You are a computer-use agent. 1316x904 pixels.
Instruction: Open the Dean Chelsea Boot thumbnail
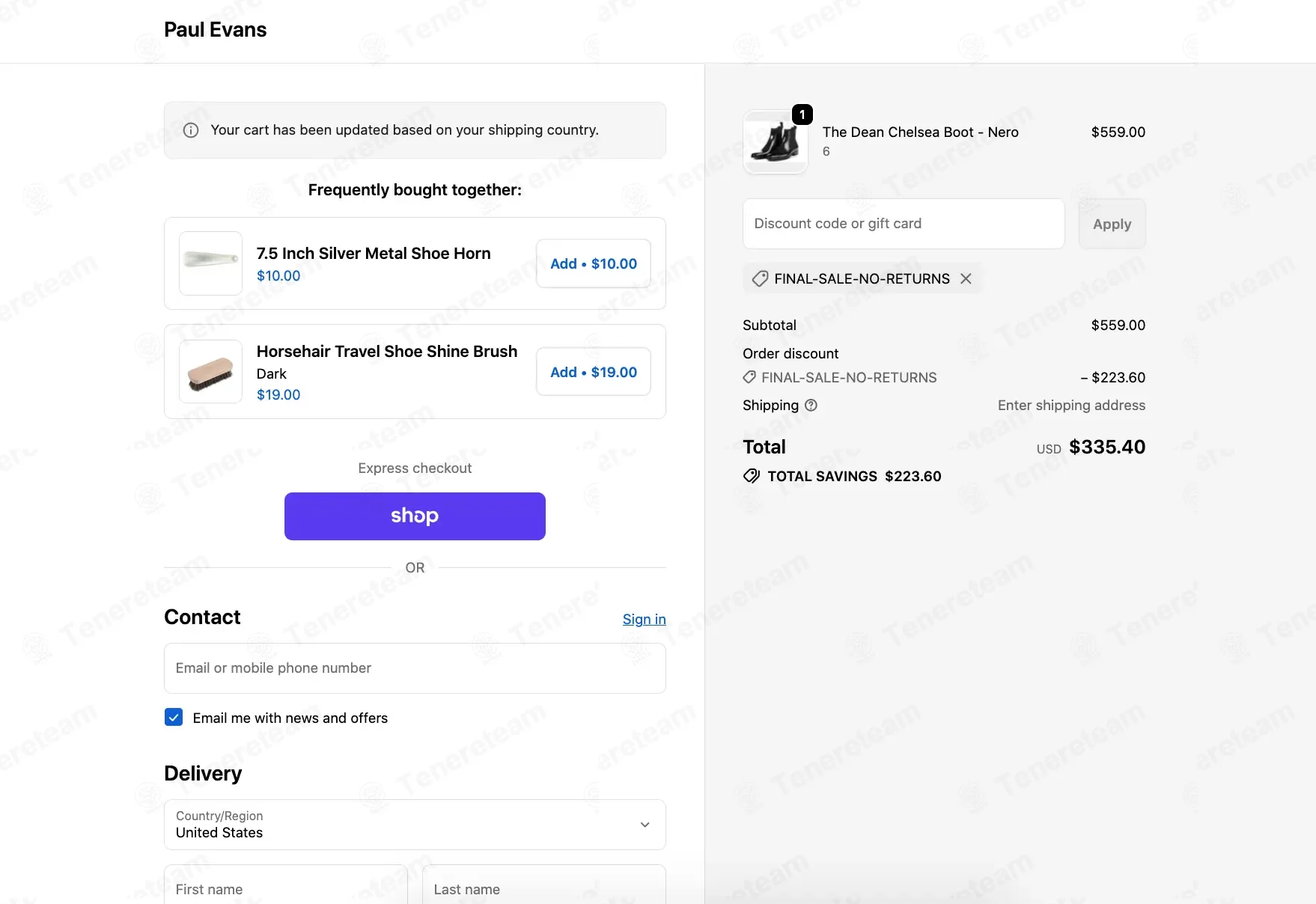pyautogui.click(x=775, y=142)
